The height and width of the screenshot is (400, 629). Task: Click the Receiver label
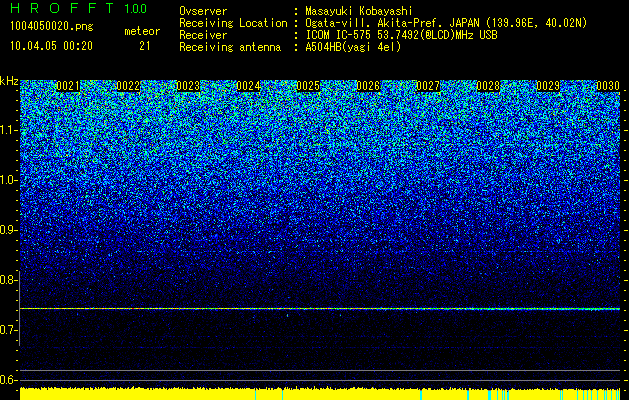pos(203,35)
